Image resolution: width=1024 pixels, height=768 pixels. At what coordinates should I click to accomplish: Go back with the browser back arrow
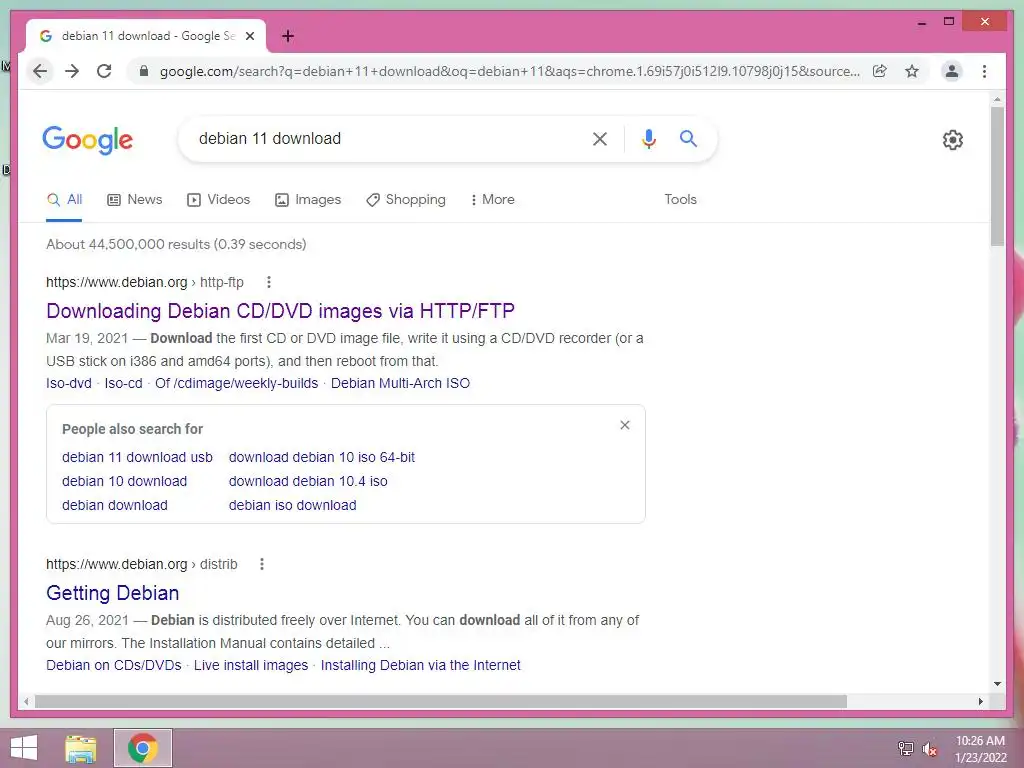(x=40, y=71)
